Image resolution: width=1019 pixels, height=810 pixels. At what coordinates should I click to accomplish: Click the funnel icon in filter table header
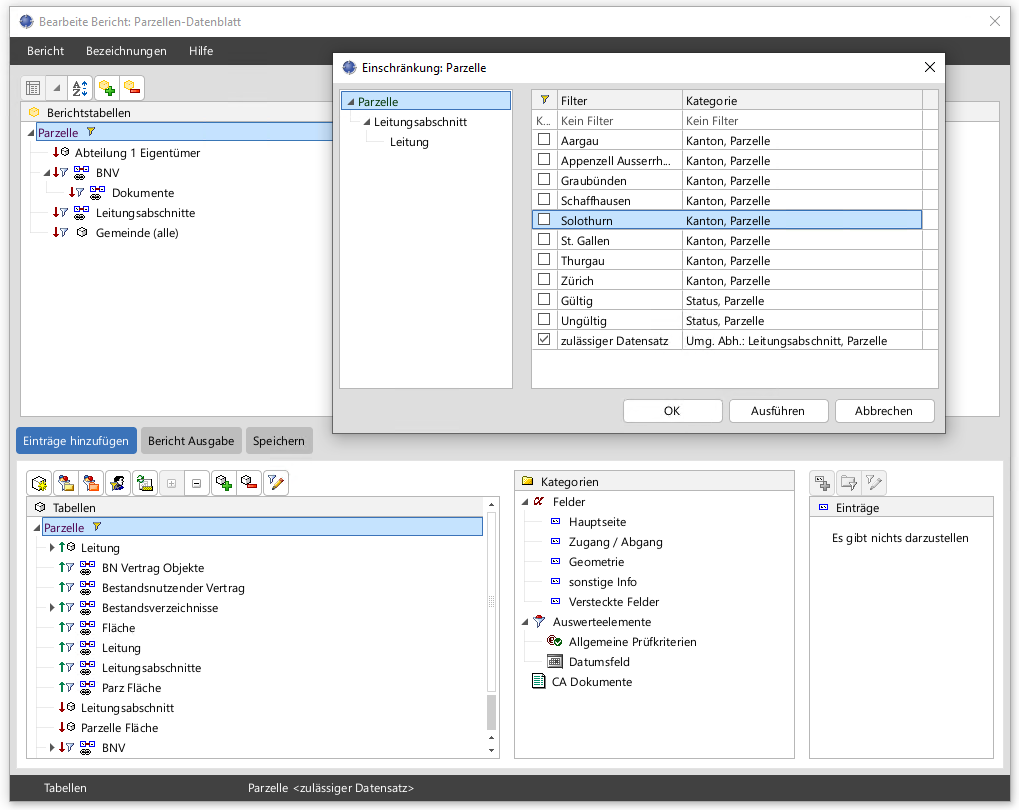(x=545, y=100)
